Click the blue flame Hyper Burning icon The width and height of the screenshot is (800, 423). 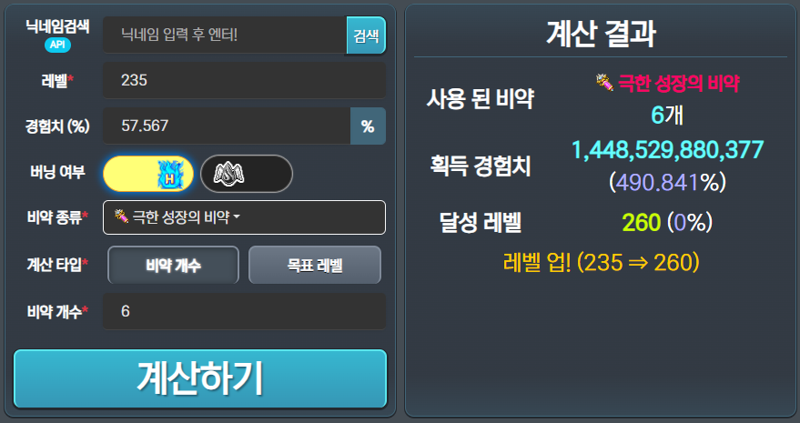point(170,175)
